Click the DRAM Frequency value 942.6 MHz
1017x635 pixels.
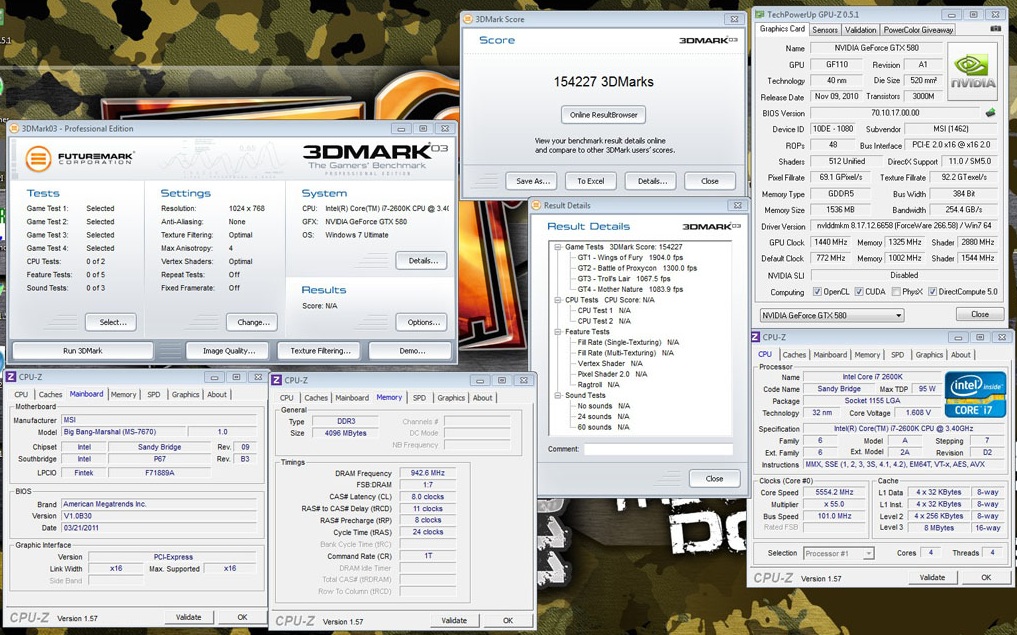[x=428, y=473]
